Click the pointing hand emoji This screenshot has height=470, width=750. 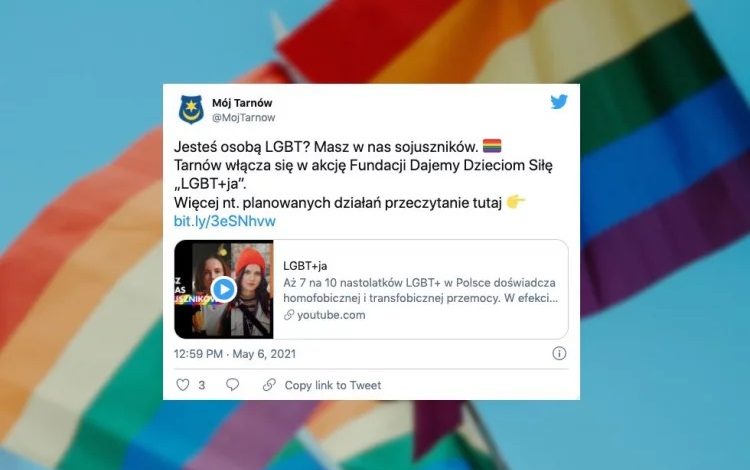(x=516, y=202)
